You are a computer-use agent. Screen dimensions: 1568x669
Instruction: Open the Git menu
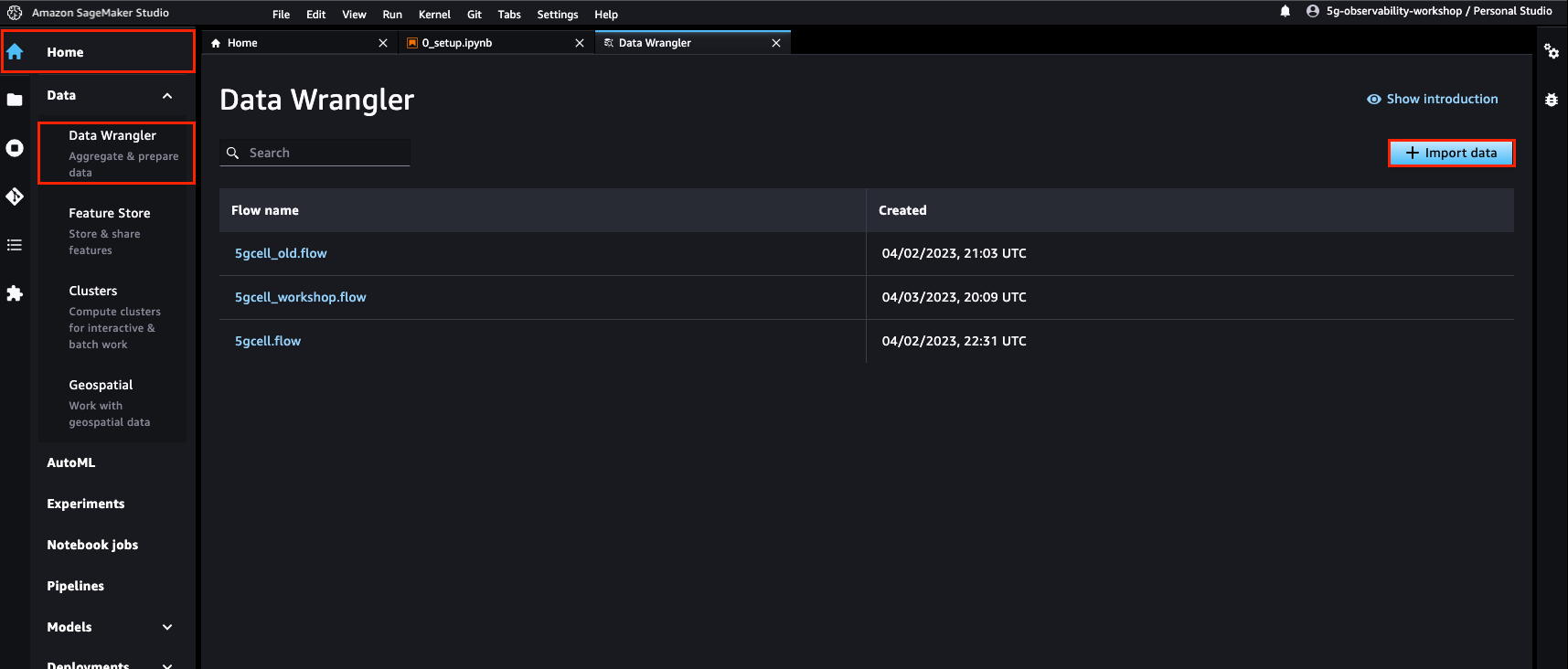(475, 15)
